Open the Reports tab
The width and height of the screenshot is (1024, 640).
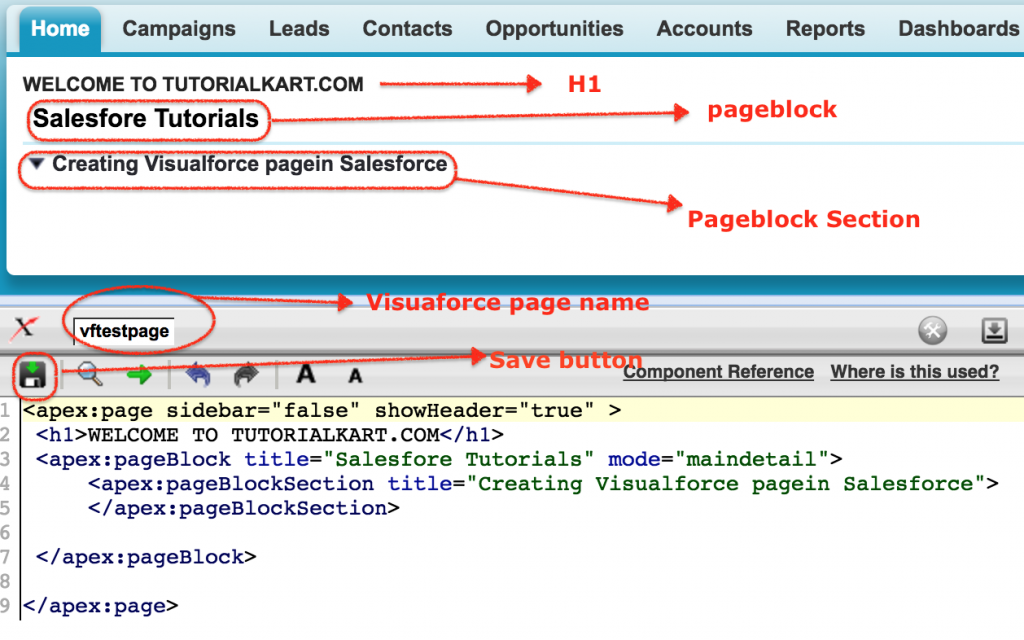(x=824, y=28)
